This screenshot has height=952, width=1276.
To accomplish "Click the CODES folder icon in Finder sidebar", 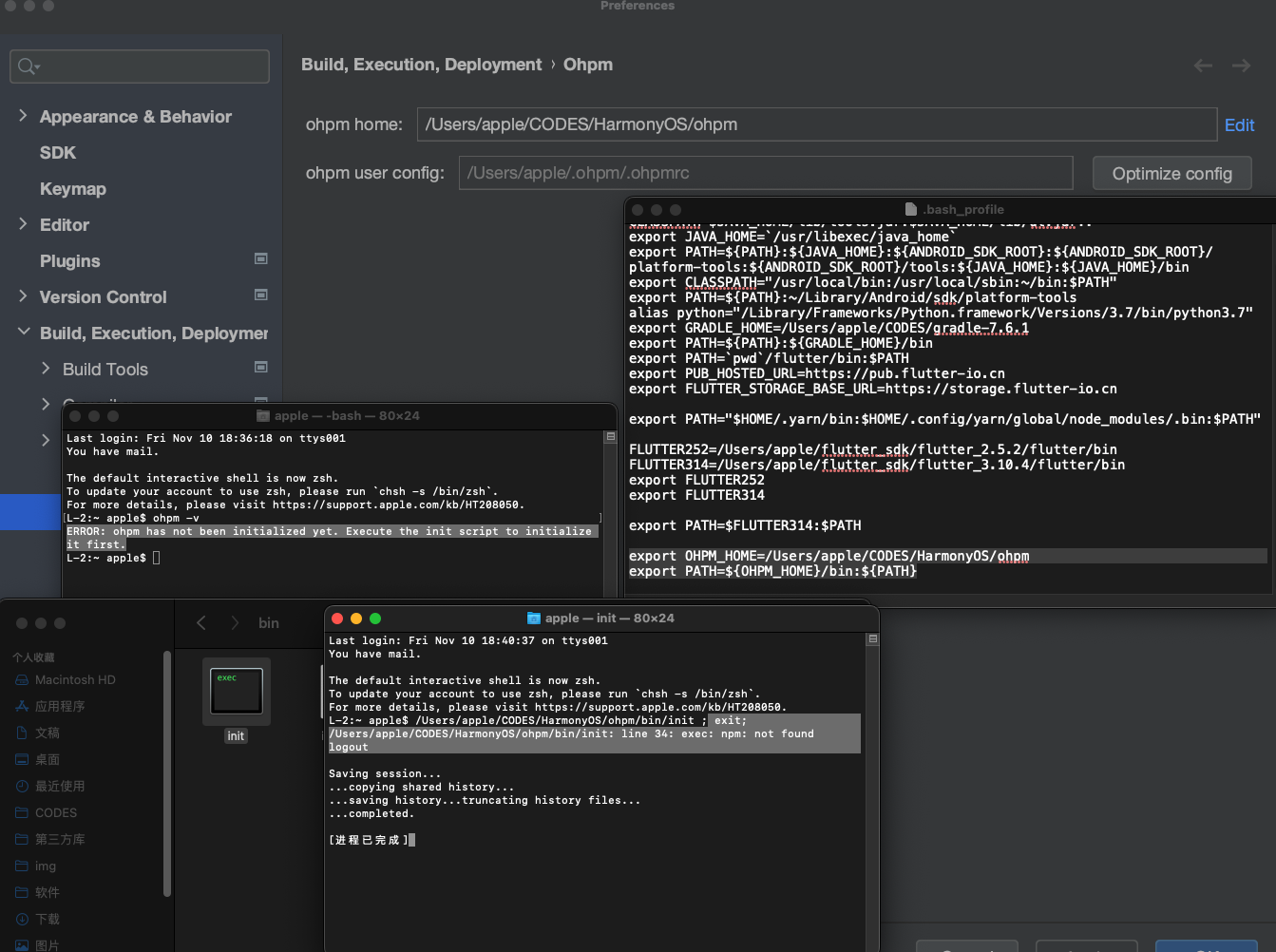I will coord(22,813).
